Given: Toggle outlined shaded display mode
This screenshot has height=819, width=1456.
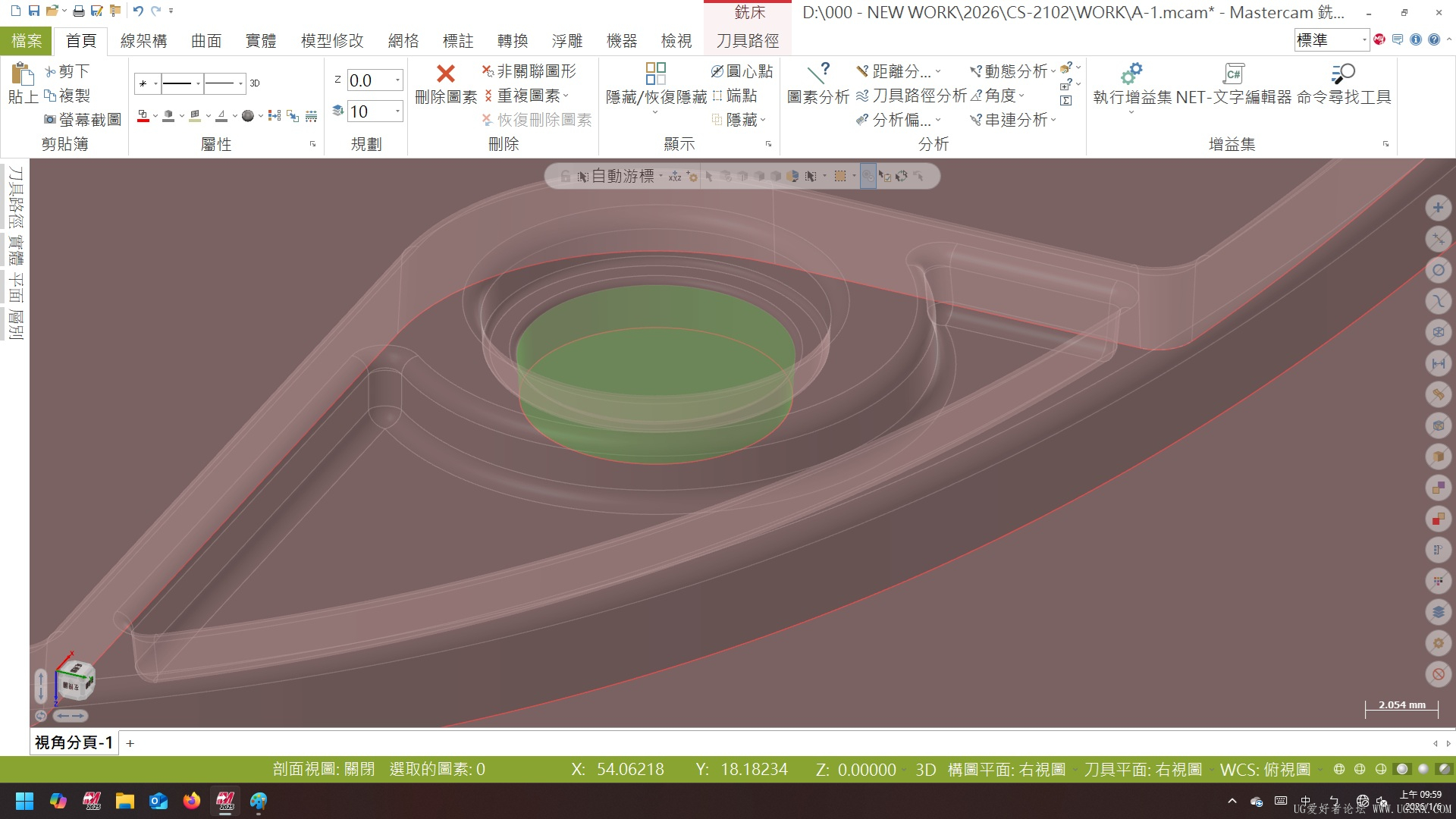Looking at the screenshot, I should (x=1402, y=769).
